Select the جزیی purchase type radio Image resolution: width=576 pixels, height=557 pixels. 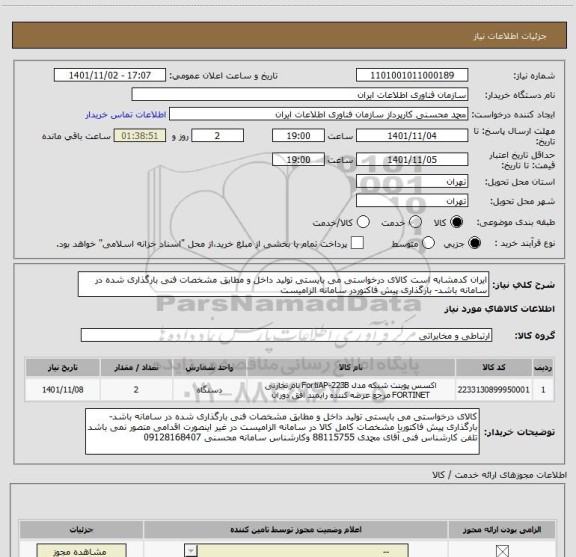tap(474, 243)
